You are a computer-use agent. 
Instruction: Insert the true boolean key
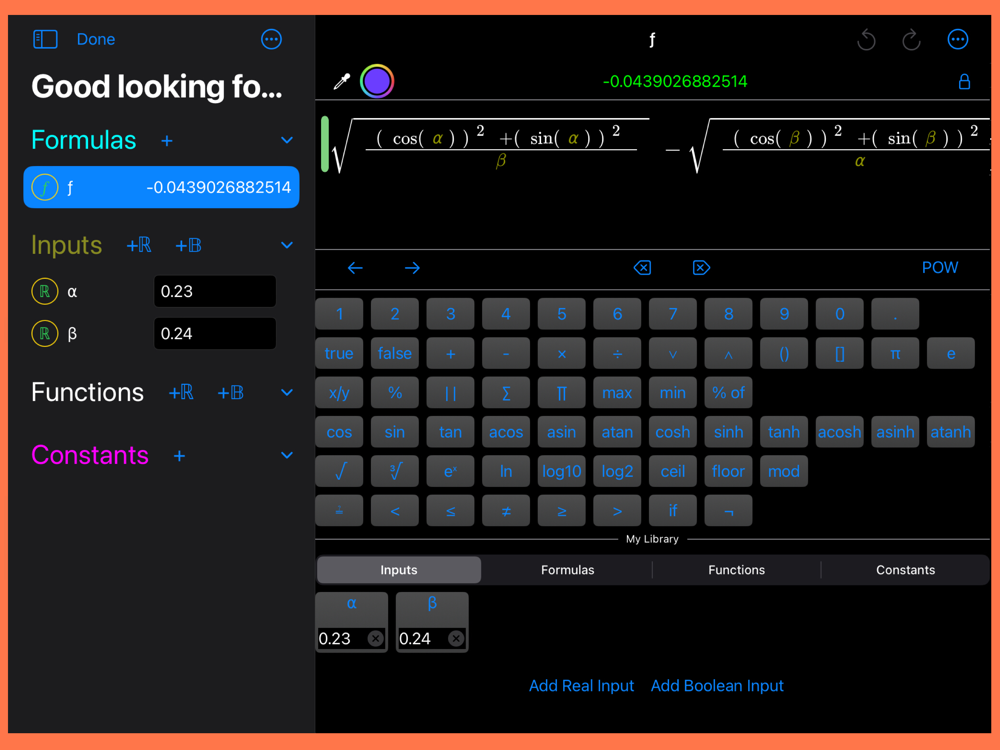pyautogui.click(x=339, y=353)
